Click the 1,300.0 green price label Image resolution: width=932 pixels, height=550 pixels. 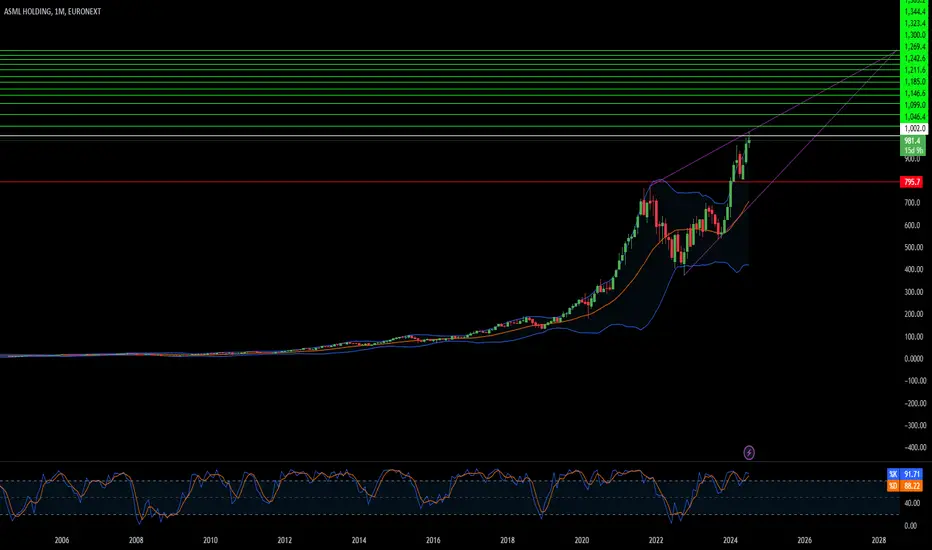(914, 35)
